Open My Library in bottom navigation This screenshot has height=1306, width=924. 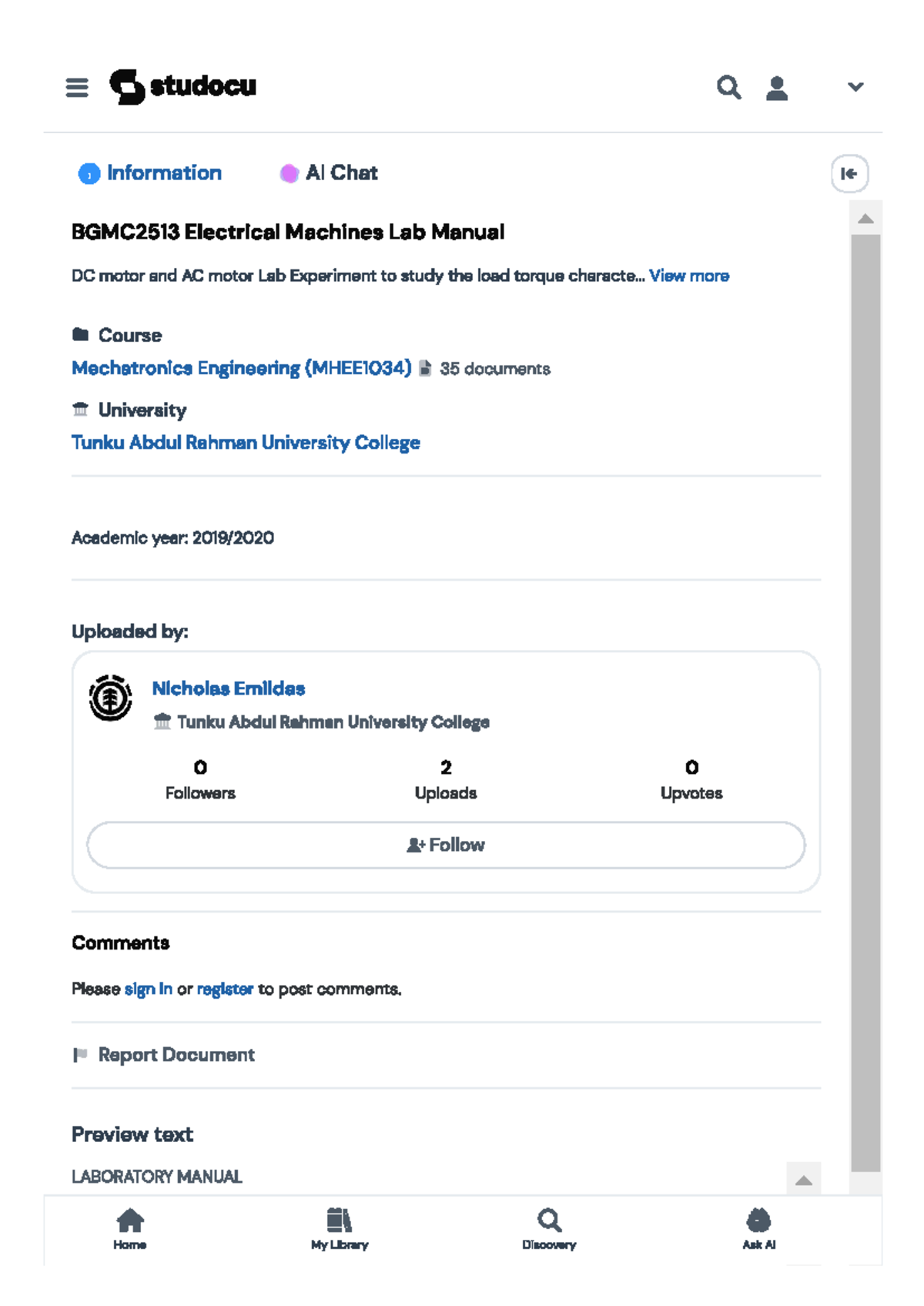340,1228
